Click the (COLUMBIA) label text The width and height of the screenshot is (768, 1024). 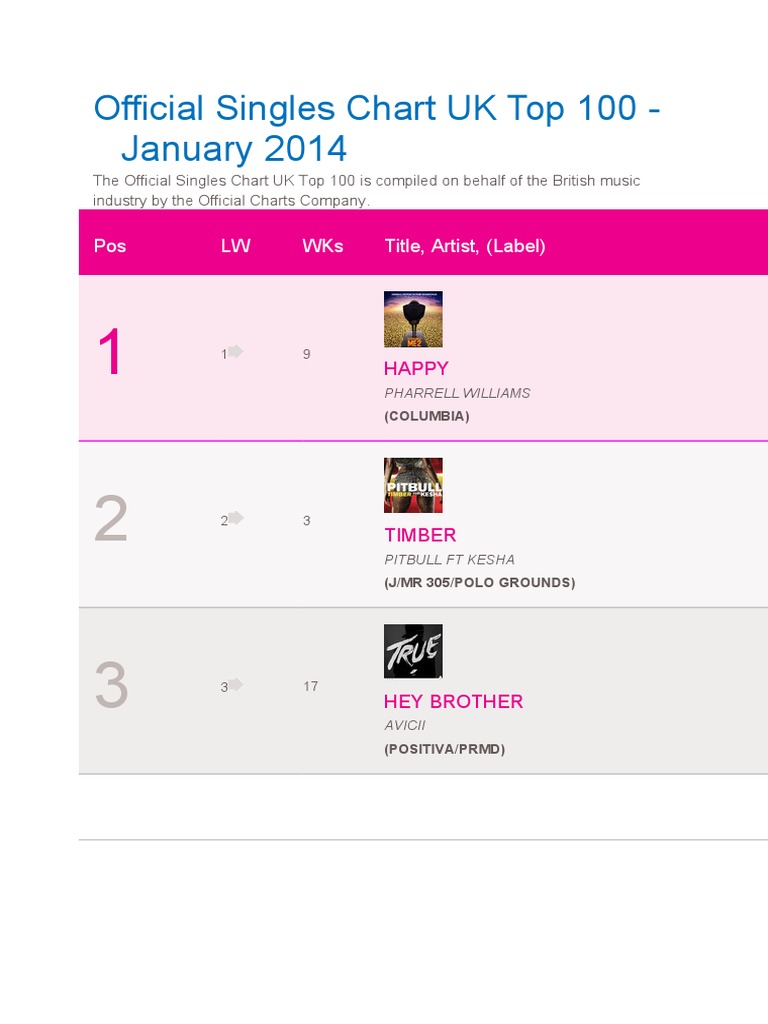coord(426,416)
